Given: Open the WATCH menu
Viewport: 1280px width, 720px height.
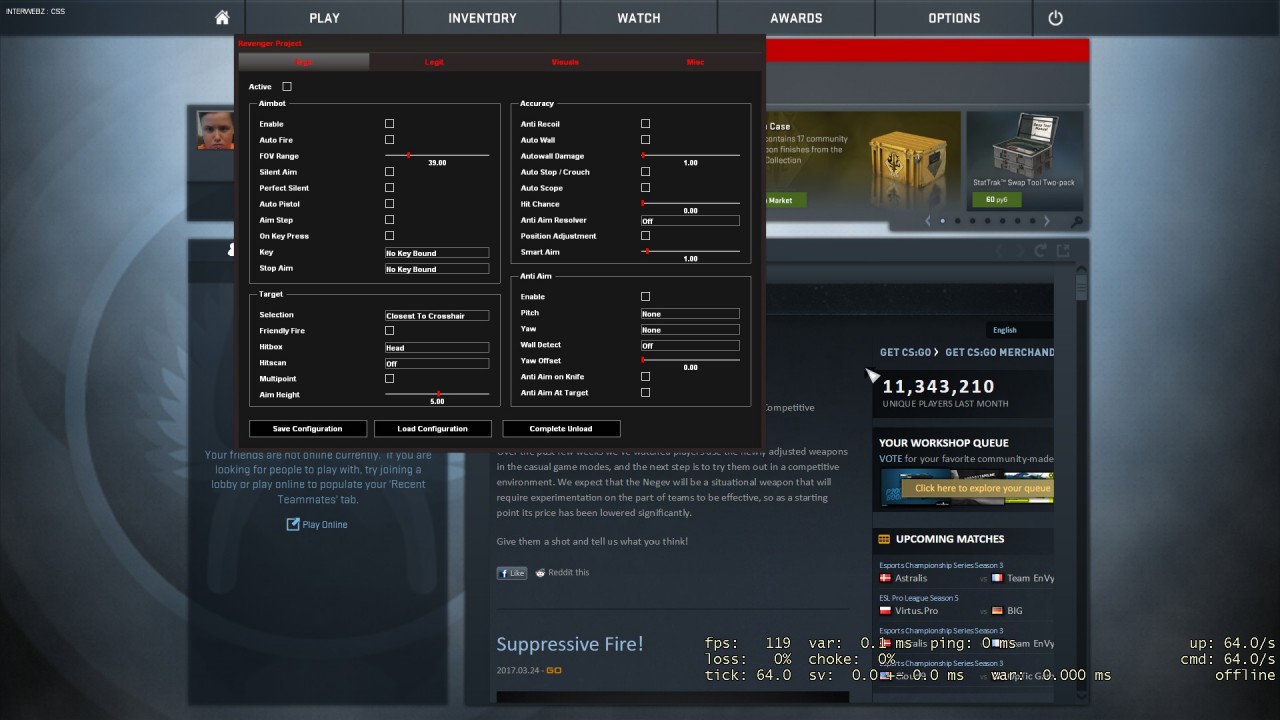Looking at the screenshot, I should pyautogui.click(x=639, y=18).
